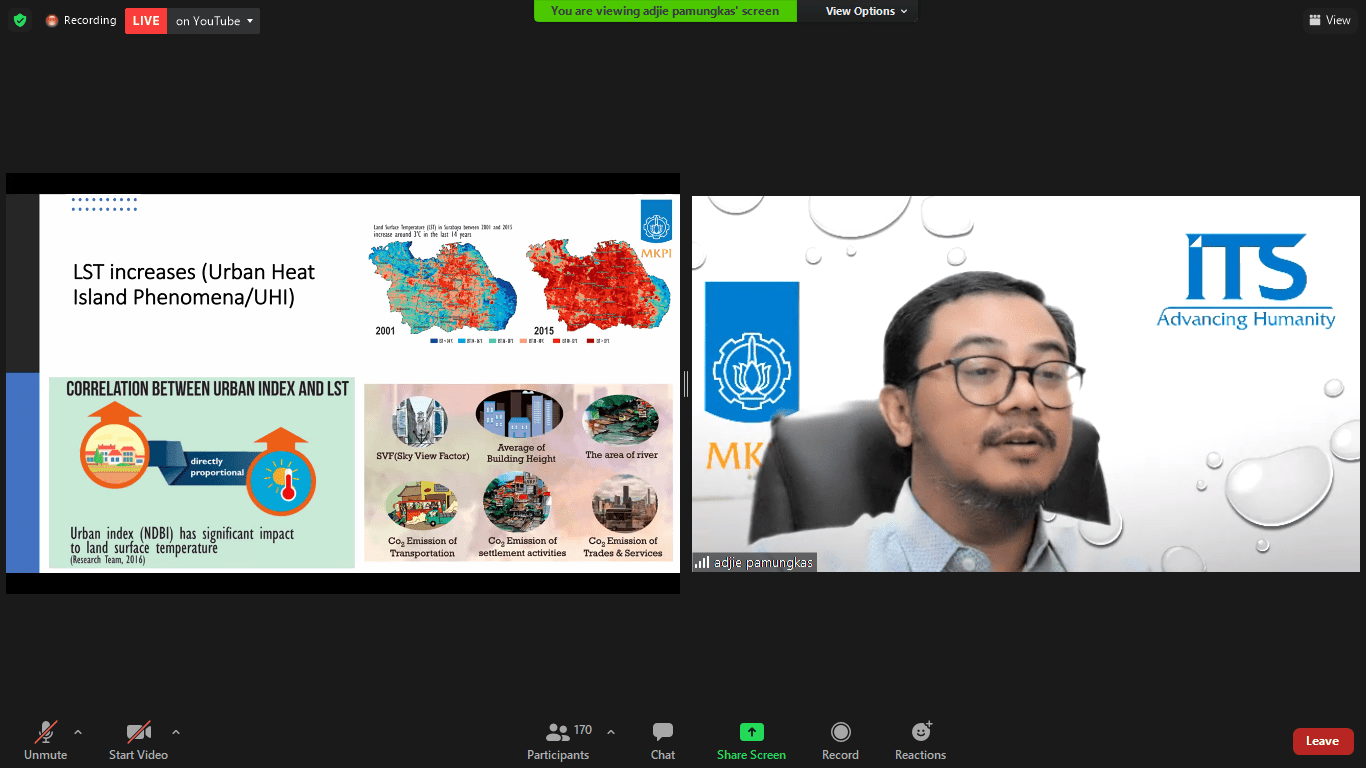
Task: Open the Reactions emoji picker
Action: click(920, 741)
